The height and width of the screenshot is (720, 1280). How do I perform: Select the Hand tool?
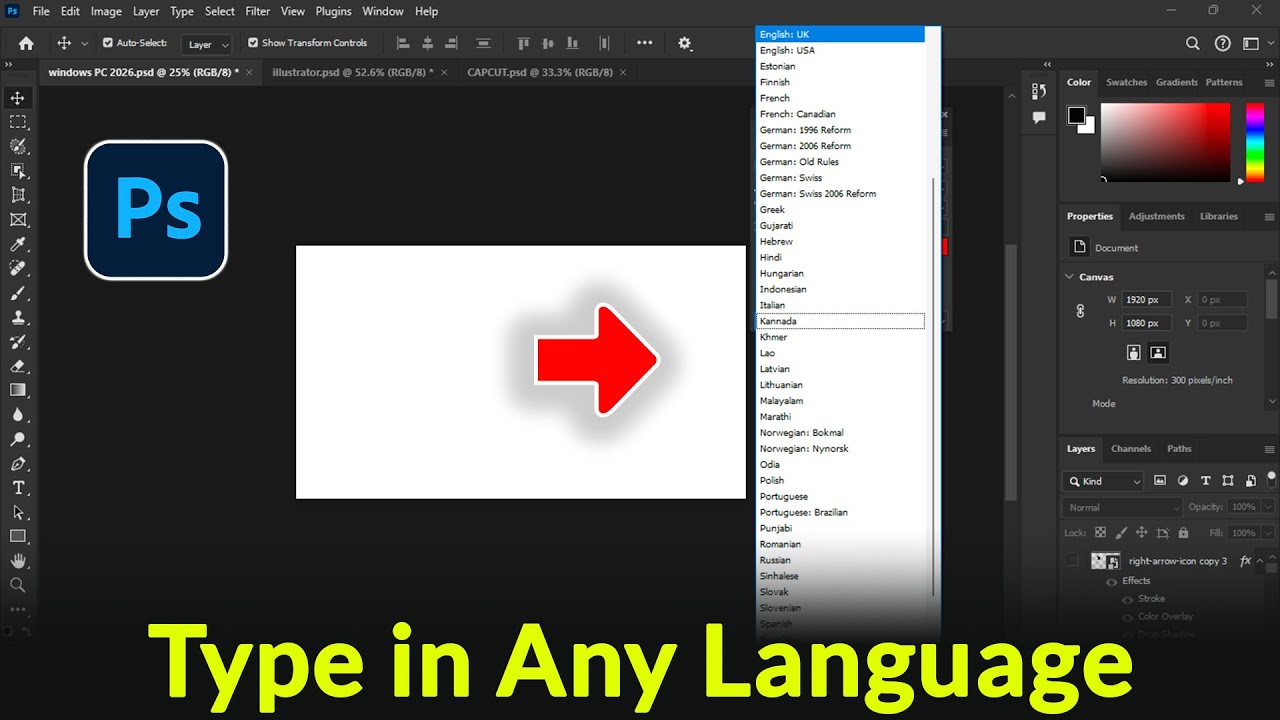(18, 561)
